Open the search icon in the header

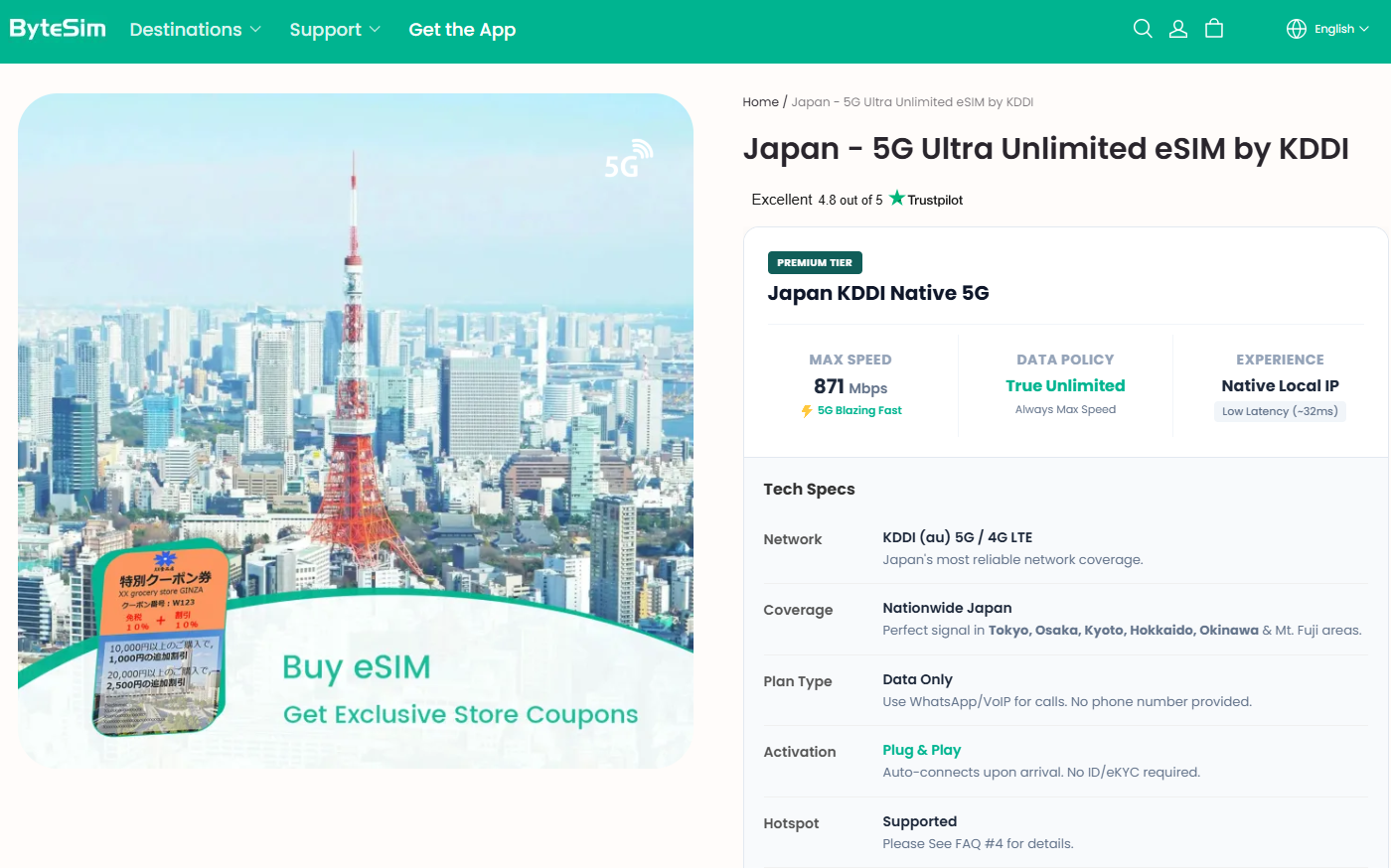[x=1143, y=29]
